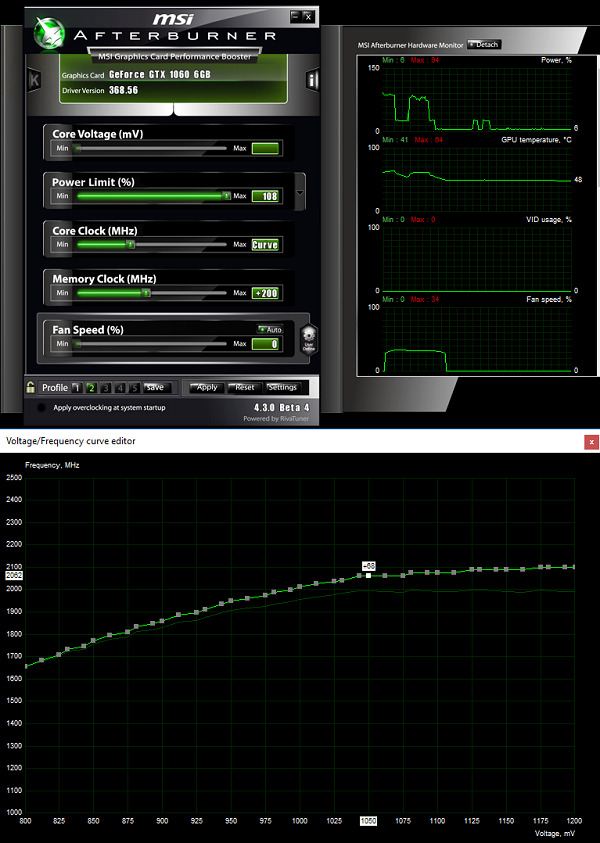600x843 pixels.
Task: Select profile slot 1
Action: point(77,388)
